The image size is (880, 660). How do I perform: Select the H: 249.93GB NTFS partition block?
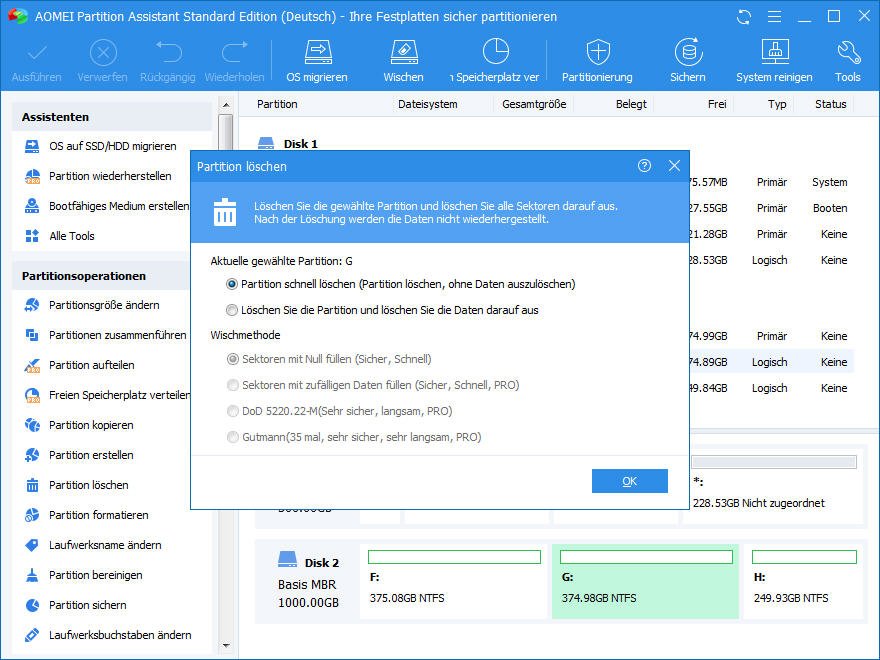click(x=804, y=581)
